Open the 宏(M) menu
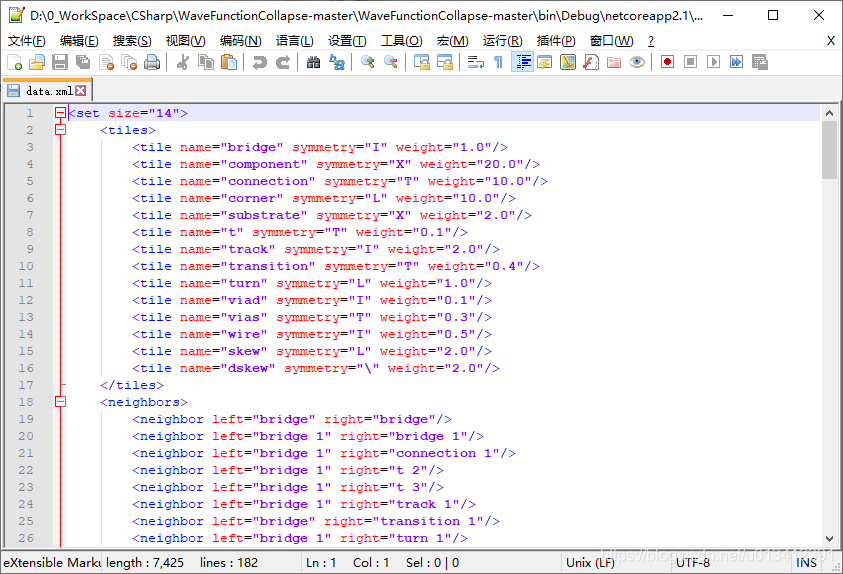The width and height of the screenshot is (843, 574). pyautogui.click(x=452, y=41)
